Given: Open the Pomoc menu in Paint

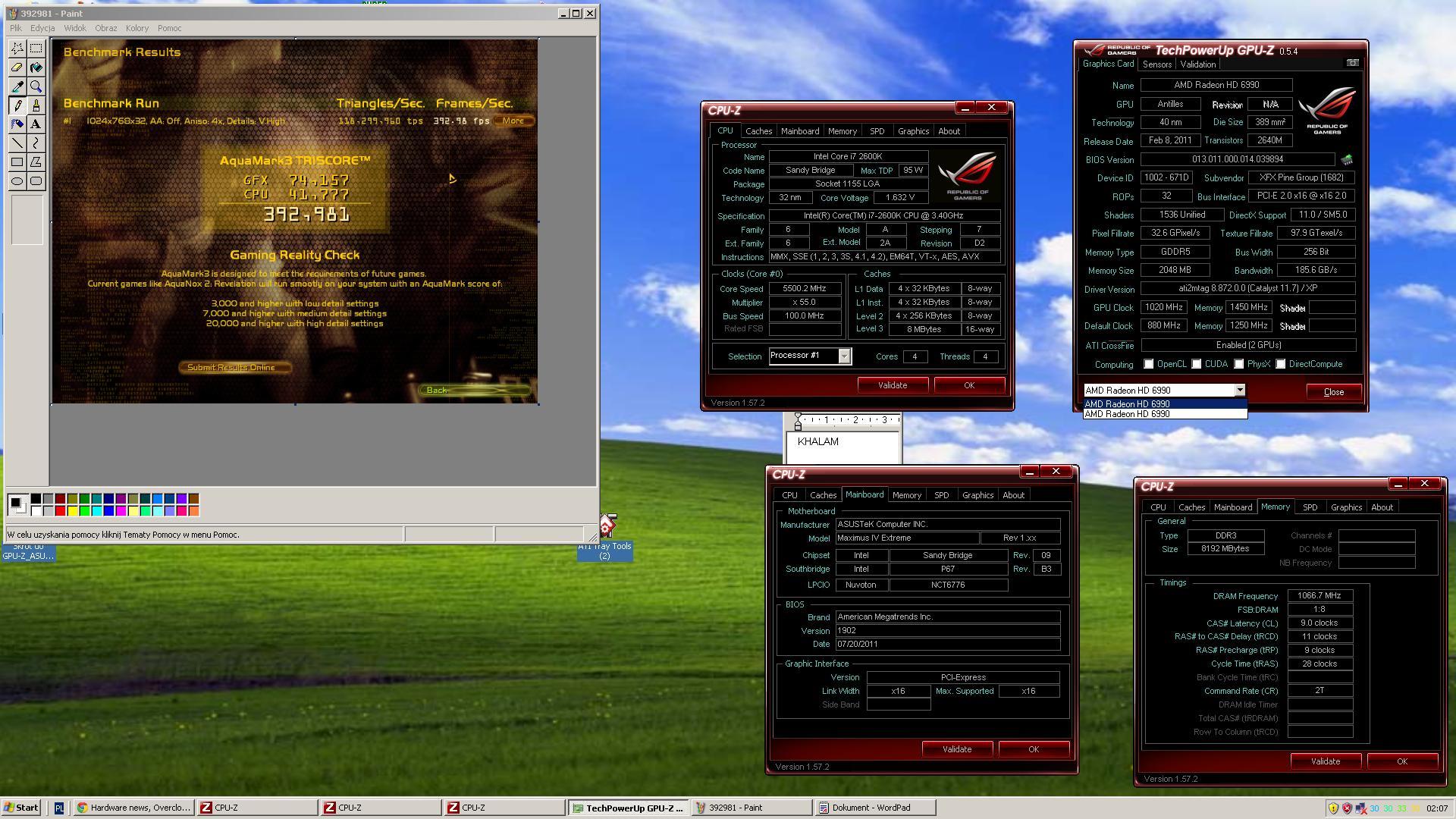Looking at the screenshot, I should [x=169, y=28].
